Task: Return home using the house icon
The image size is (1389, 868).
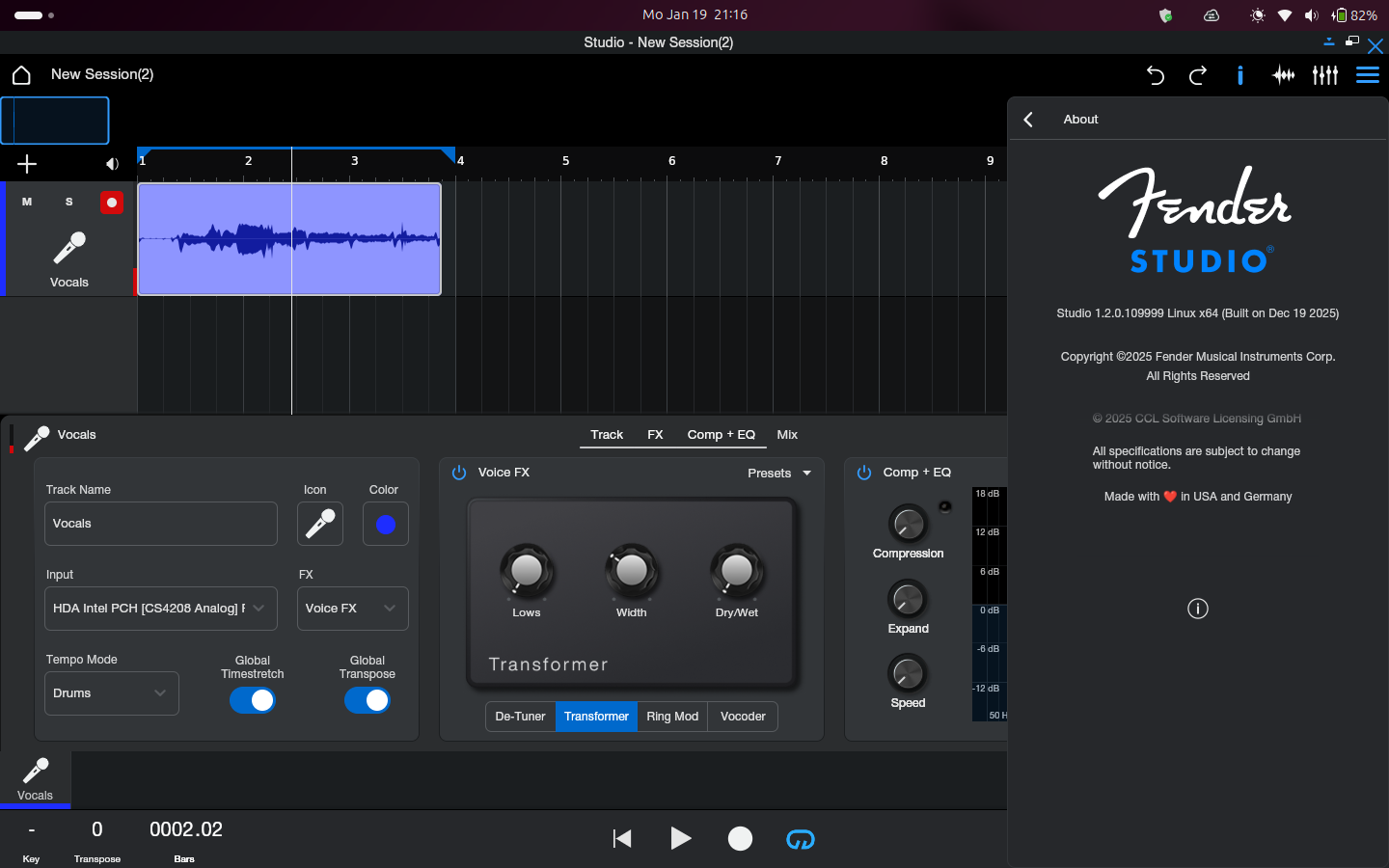Action: [20, 75]
